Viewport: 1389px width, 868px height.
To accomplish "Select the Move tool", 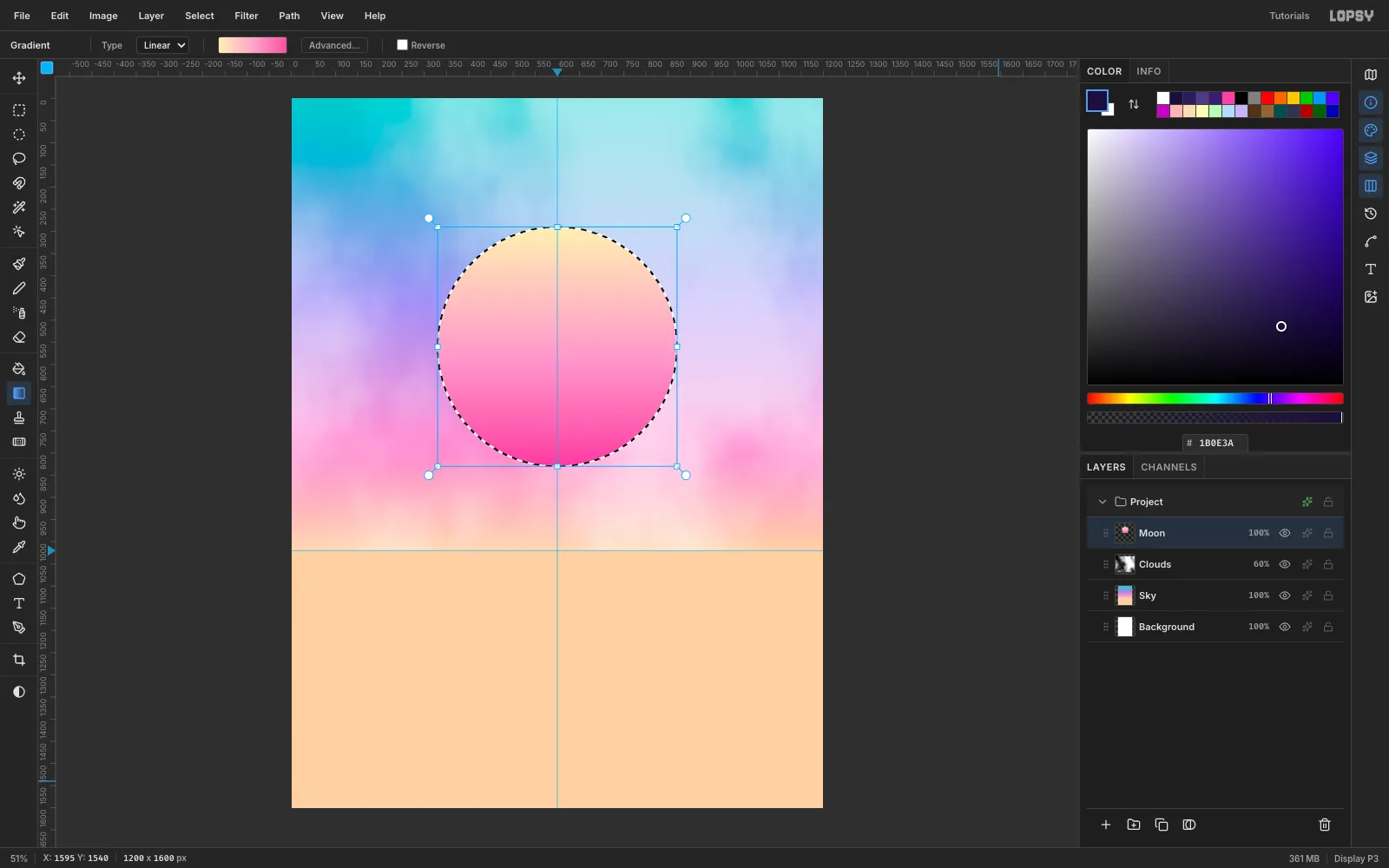I will click(19, 78).
